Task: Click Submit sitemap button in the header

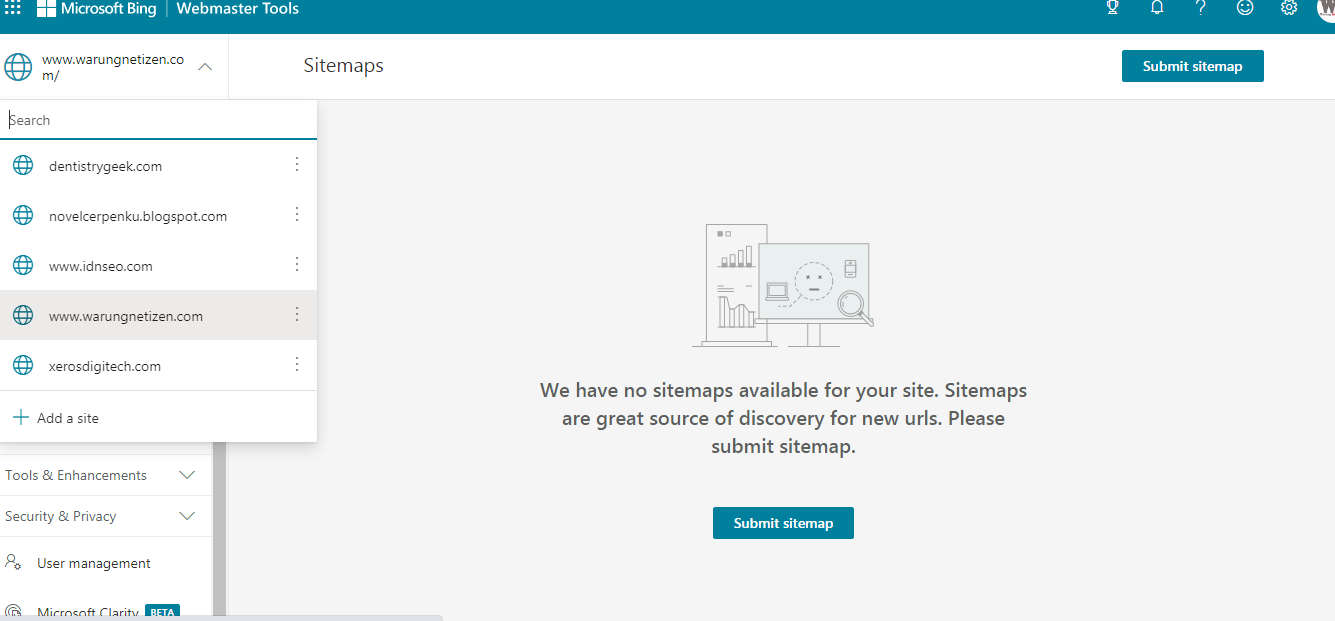Action: (1193, 66)
